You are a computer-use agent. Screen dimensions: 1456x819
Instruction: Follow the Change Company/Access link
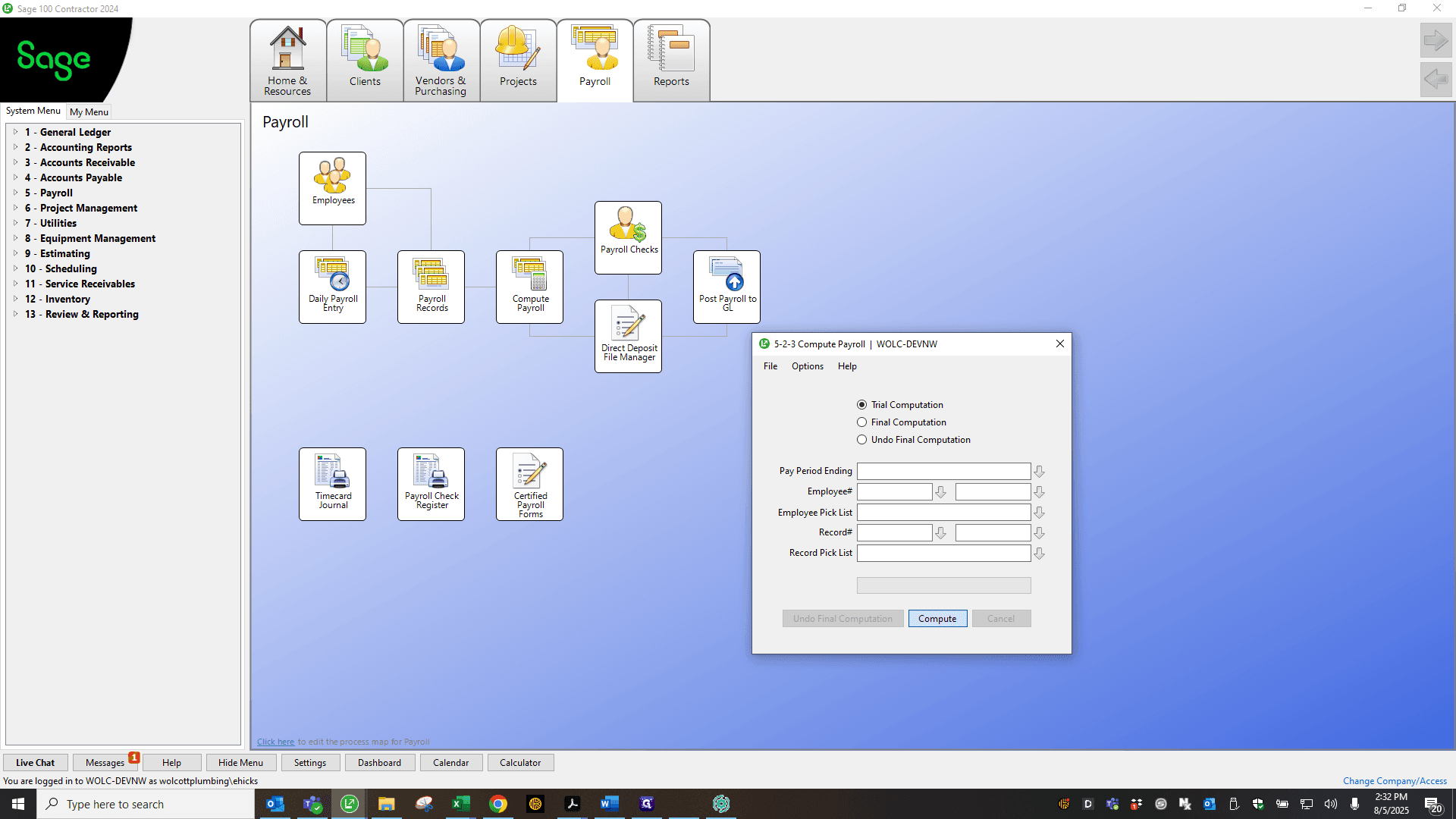coord(1395,781)
